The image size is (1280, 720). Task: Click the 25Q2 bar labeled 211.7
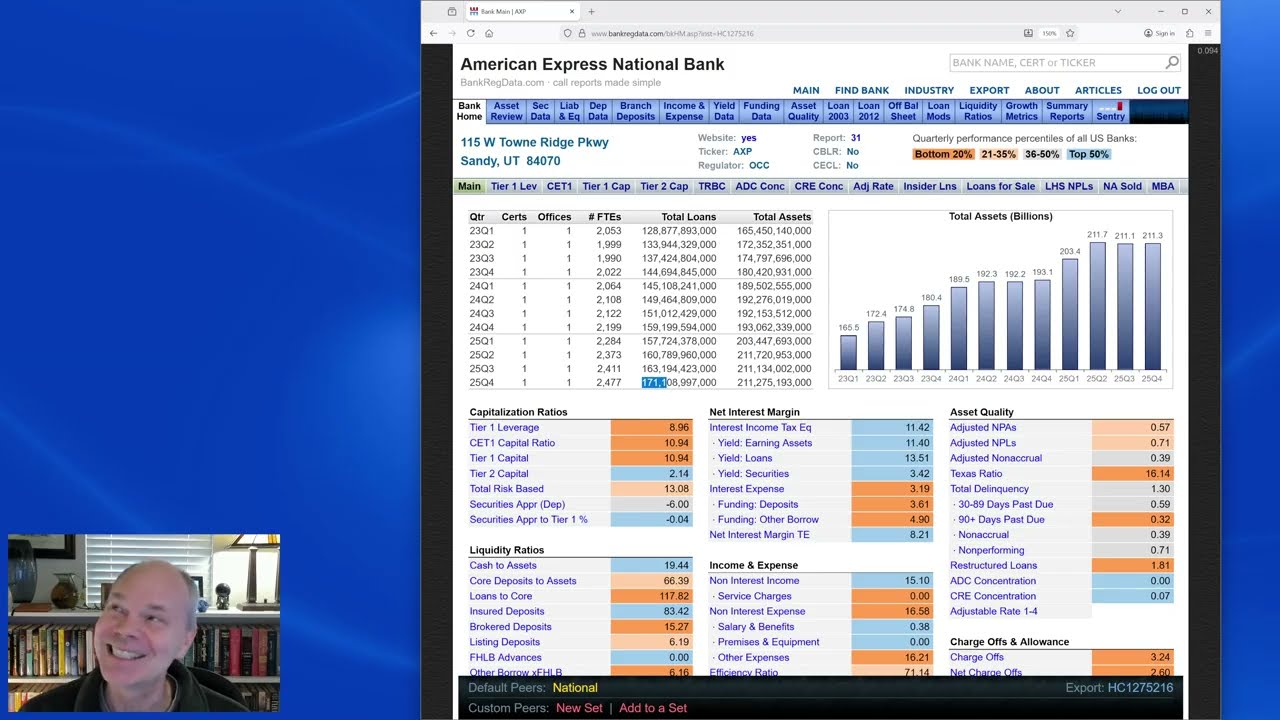(1097, 306)
